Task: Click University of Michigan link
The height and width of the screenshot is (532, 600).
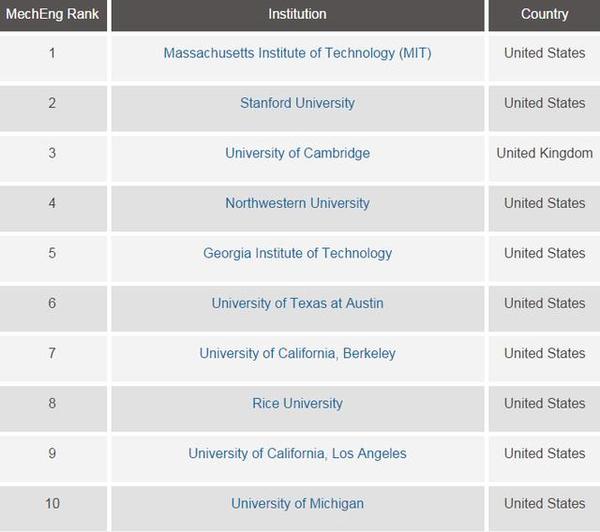Action: click(x=297, y=504)
